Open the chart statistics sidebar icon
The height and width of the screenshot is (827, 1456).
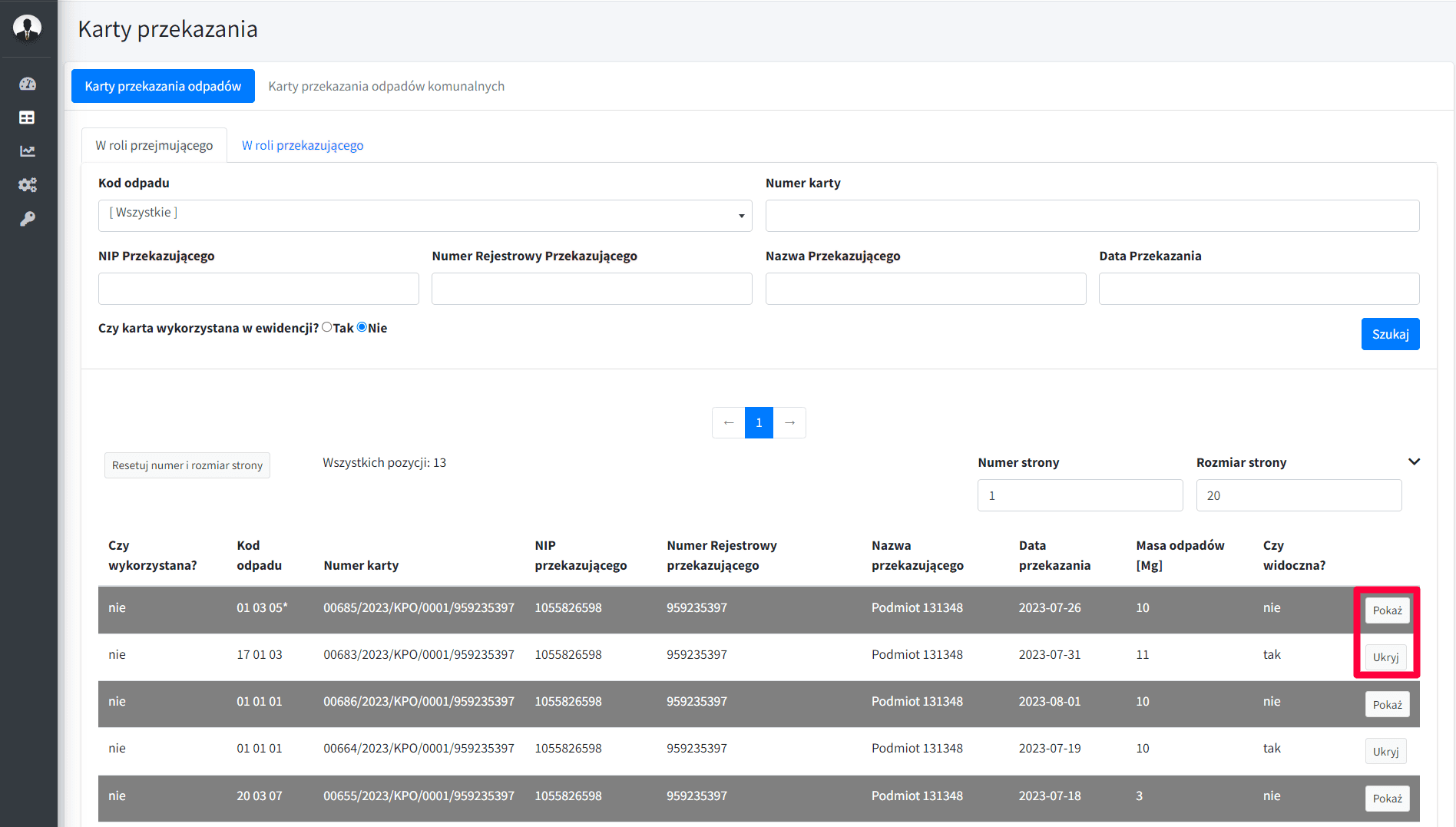pos(28,151)
